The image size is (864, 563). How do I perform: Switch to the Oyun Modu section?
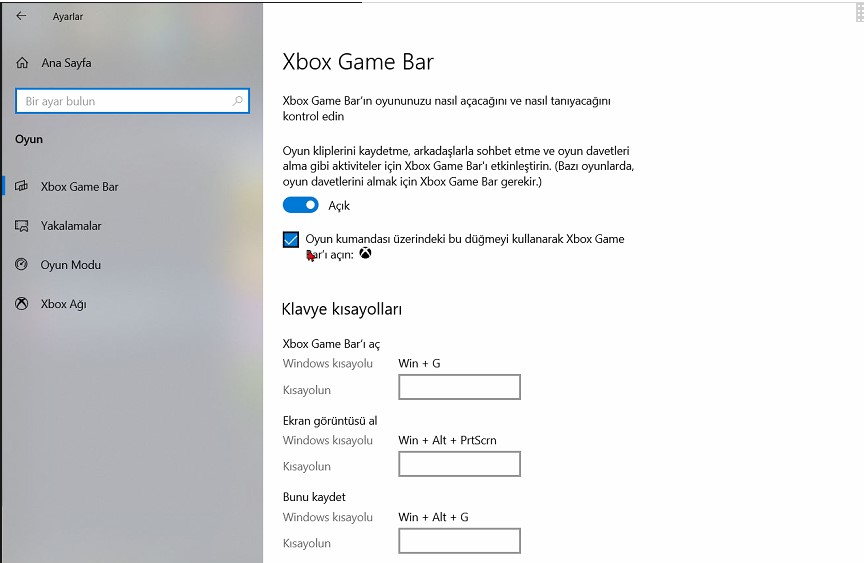click(x=71, y=265)
